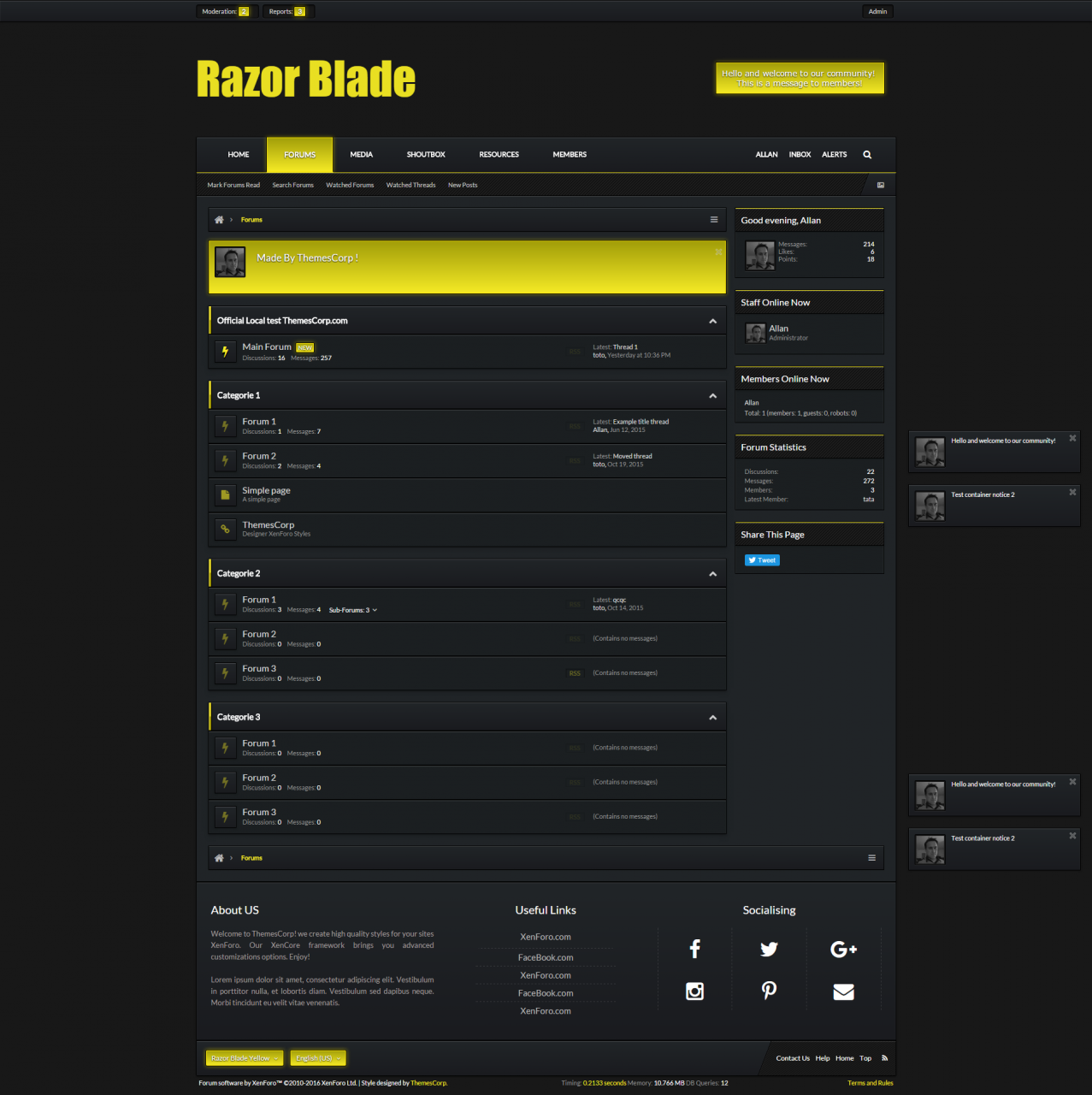Open the Razor Blade Yellow style chooser

pos(245,1058)
